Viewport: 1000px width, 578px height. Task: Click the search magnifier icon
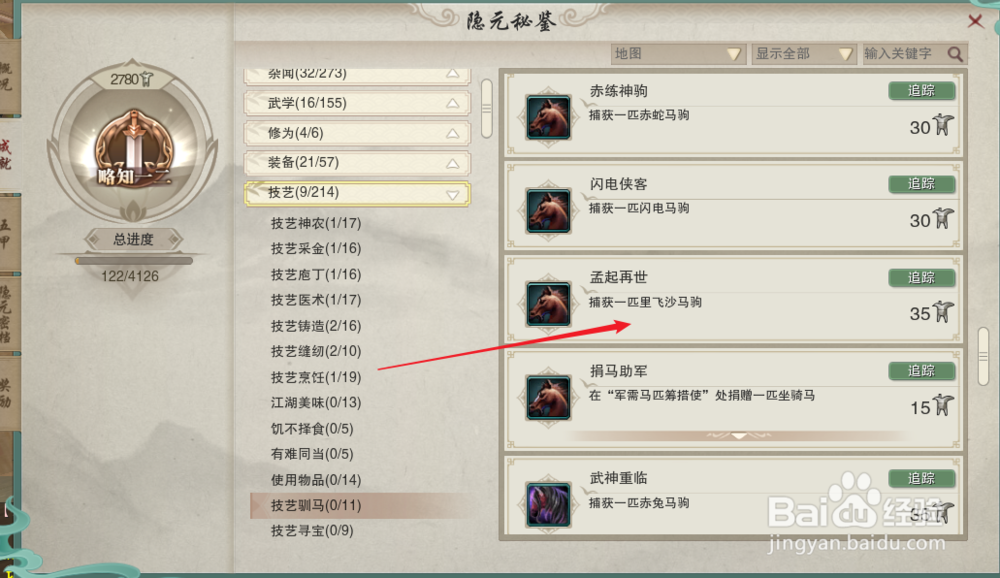point(955,54)
